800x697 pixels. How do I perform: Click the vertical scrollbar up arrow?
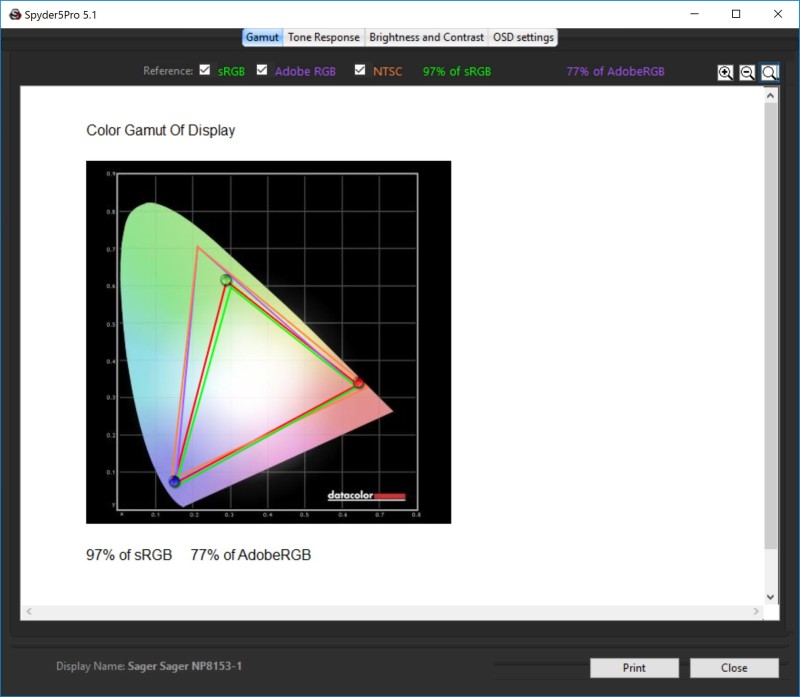[x=770, y=95]
